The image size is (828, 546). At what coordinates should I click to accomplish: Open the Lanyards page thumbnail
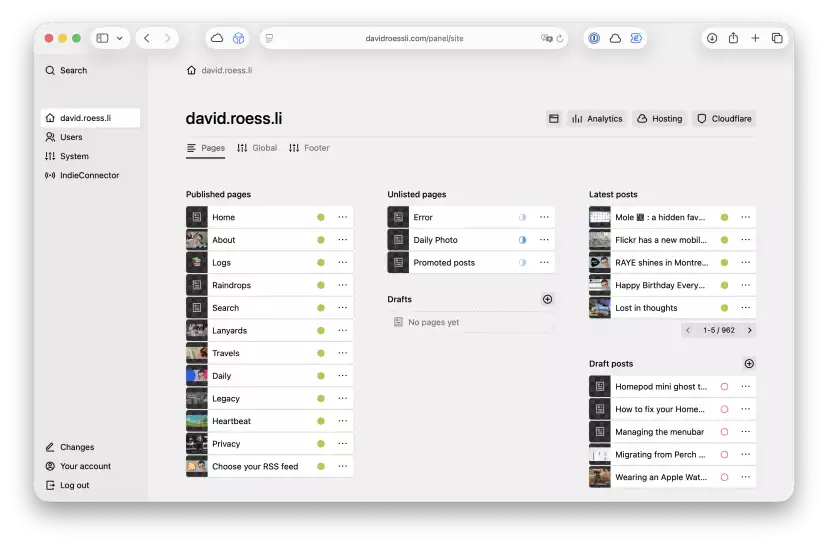tap(196, 331)
